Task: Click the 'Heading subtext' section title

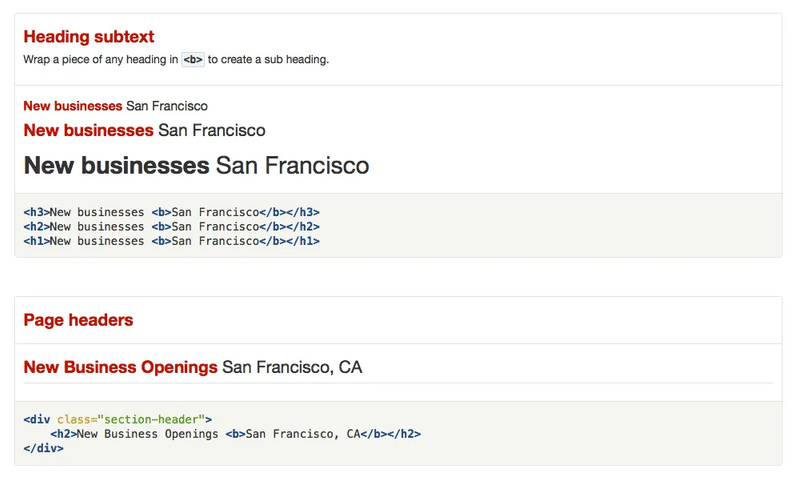Action: (89, 37)
